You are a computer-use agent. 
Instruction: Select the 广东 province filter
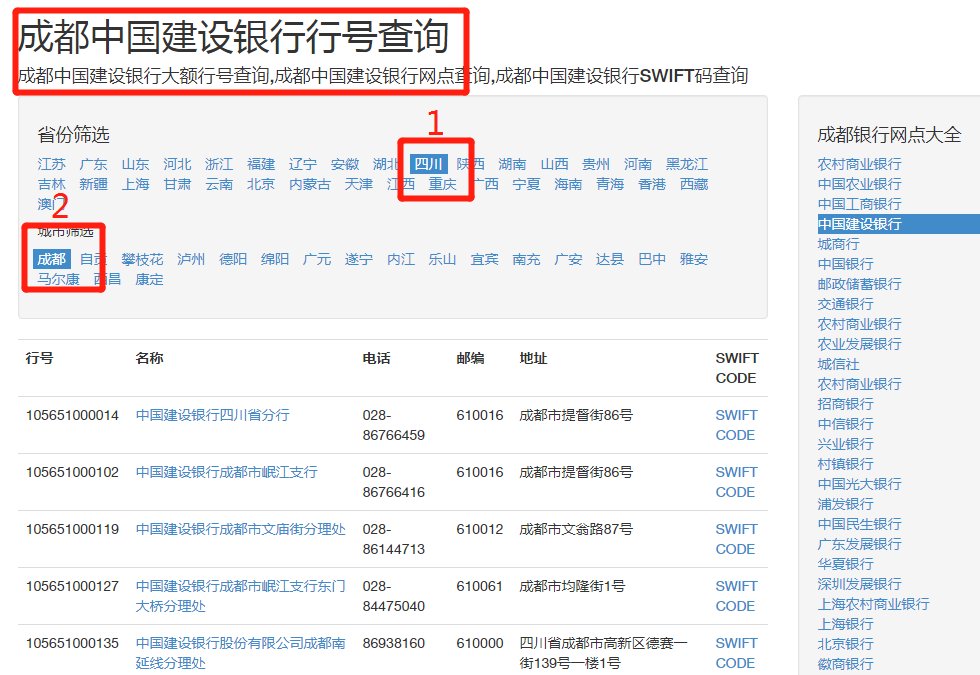[x=93, y=164]
